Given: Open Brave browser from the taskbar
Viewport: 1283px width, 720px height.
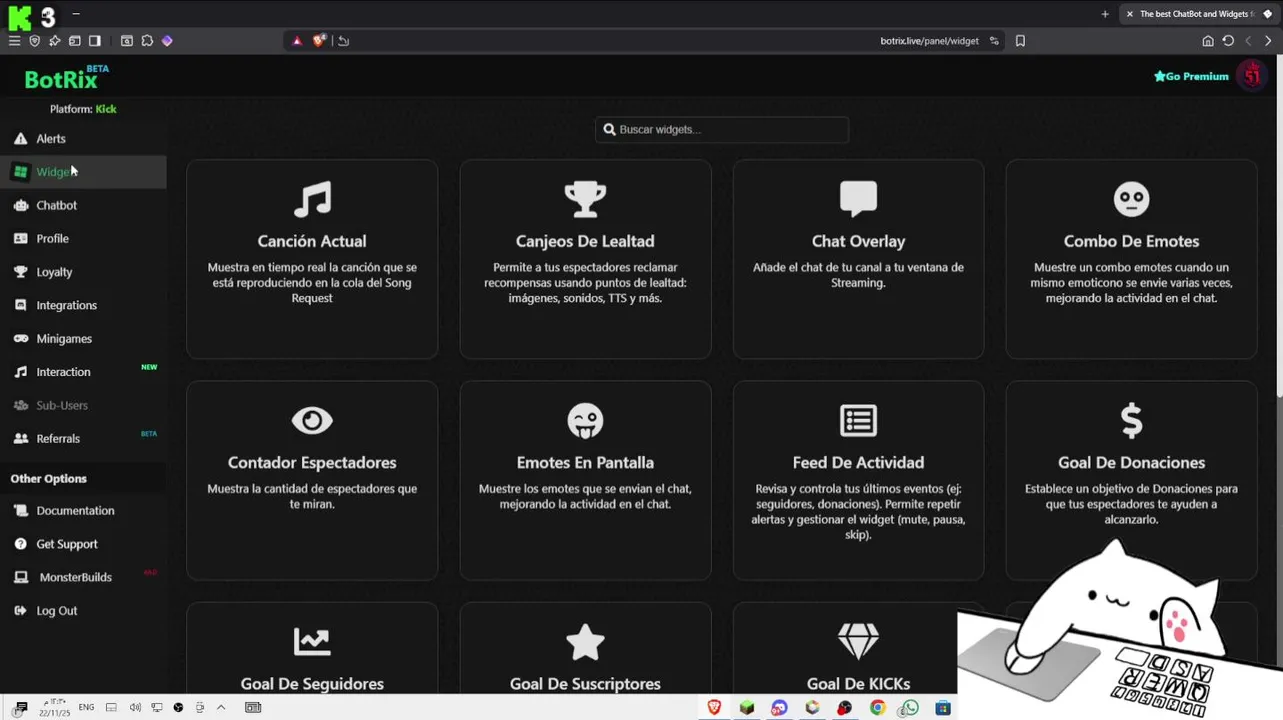Looking at the screenshot, I should (714, 707).
